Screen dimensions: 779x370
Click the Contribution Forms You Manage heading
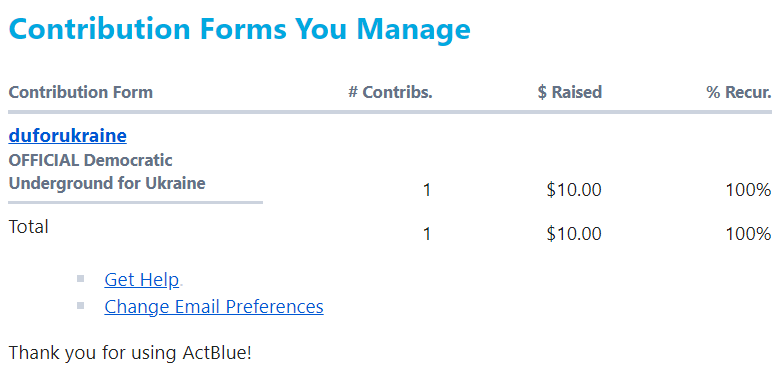pos(239,29)
